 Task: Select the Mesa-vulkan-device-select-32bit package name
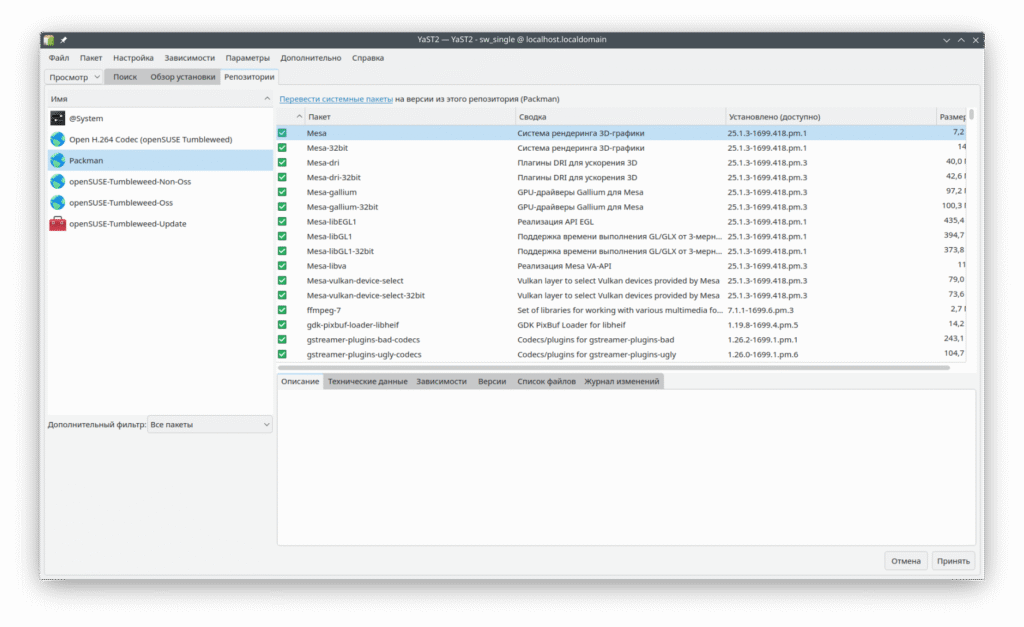[366, 296]
